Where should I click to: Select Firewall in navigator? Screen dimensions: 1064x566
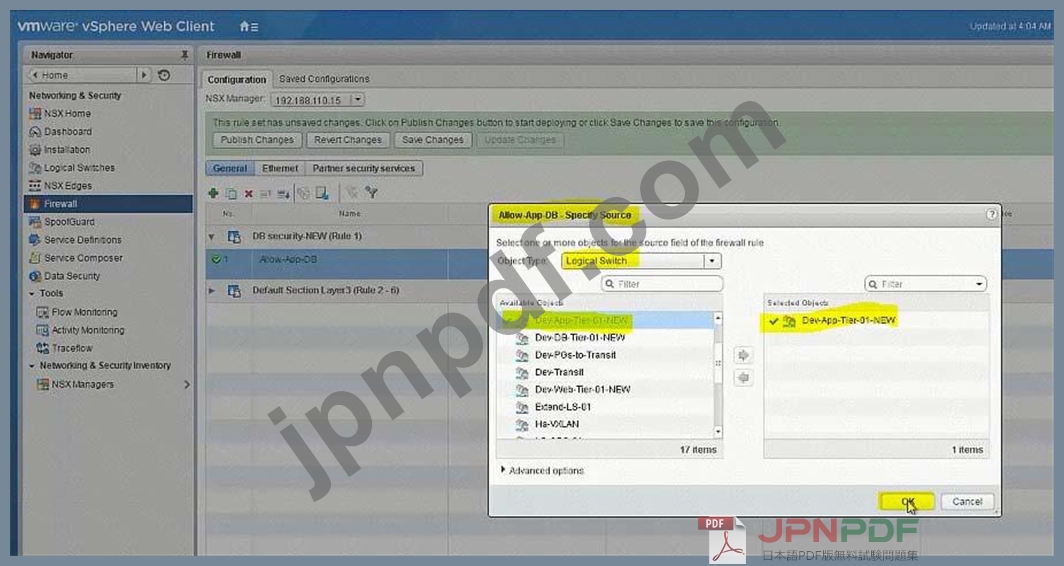[x=108, y=204]
